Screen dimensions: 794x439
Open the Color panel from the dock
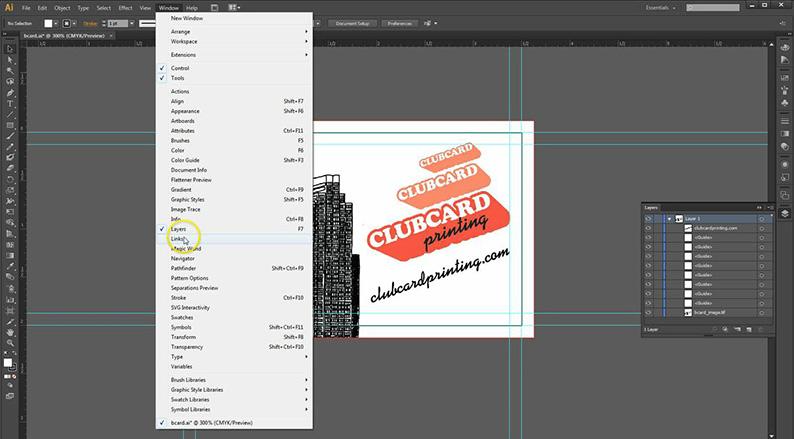click(784, 47)
